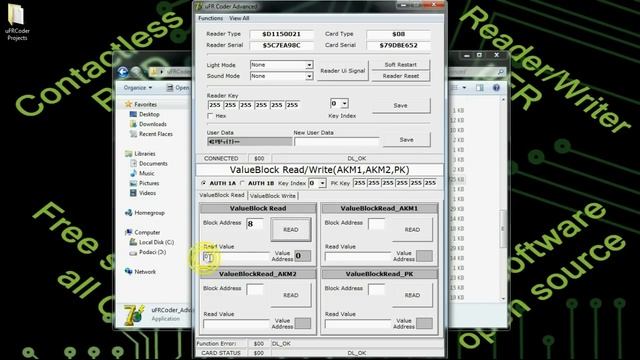Click the Reader Serial value $5C7EA98C
The image size is (640, 360).
[x=282, y=45]
